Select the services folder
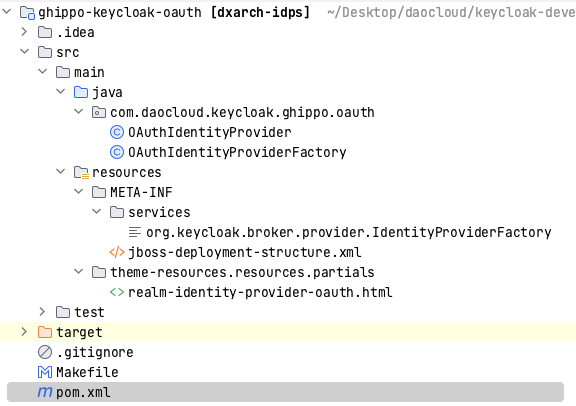The image size is (576, 406). [159, 212]
